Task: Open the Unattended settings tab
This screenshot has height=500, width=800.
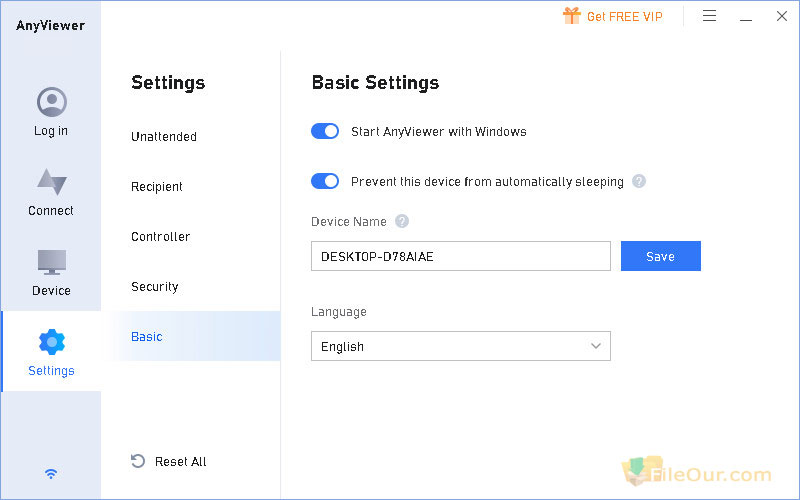Action: 164,137
